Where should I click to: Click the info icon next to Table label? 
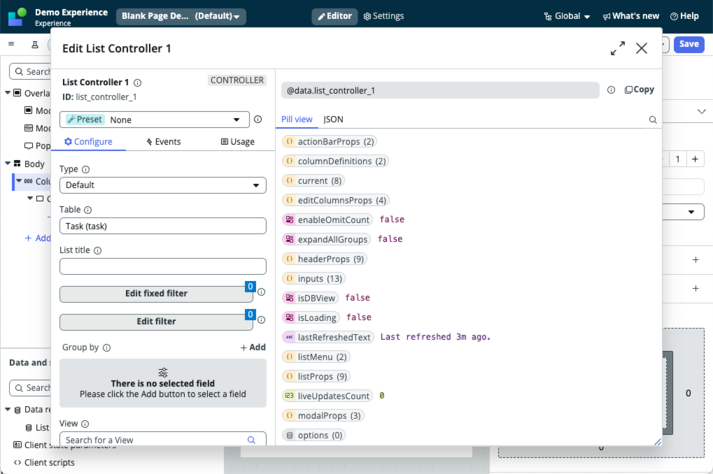tap(88, 210)
